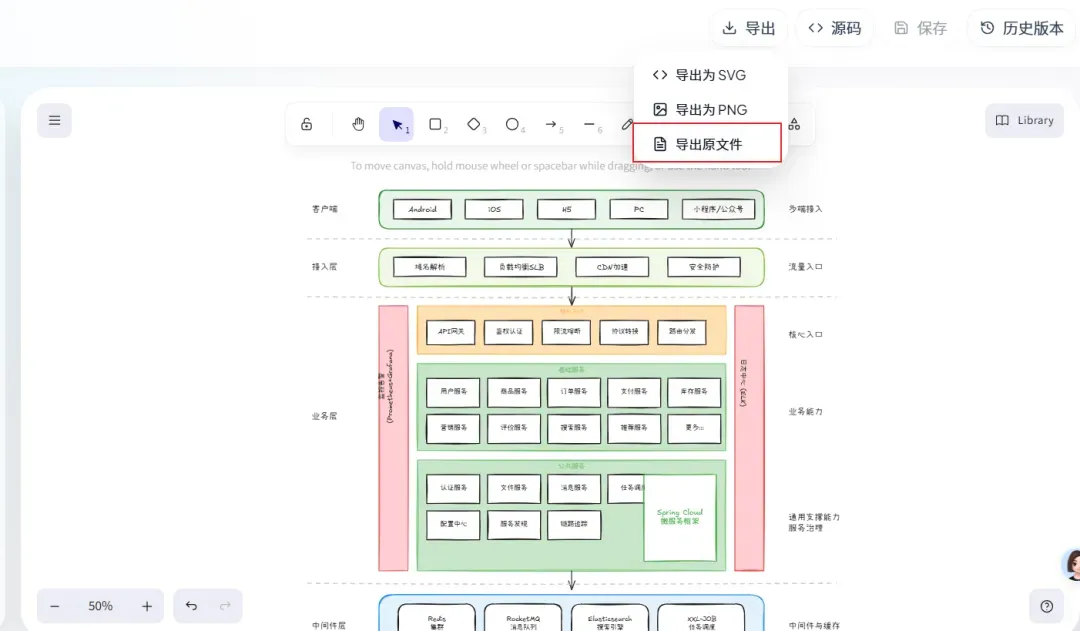This screenshot has height=631, width=1080.
Task: Click the 小程序/公众号 box
Action: click(x=718, y=209)
